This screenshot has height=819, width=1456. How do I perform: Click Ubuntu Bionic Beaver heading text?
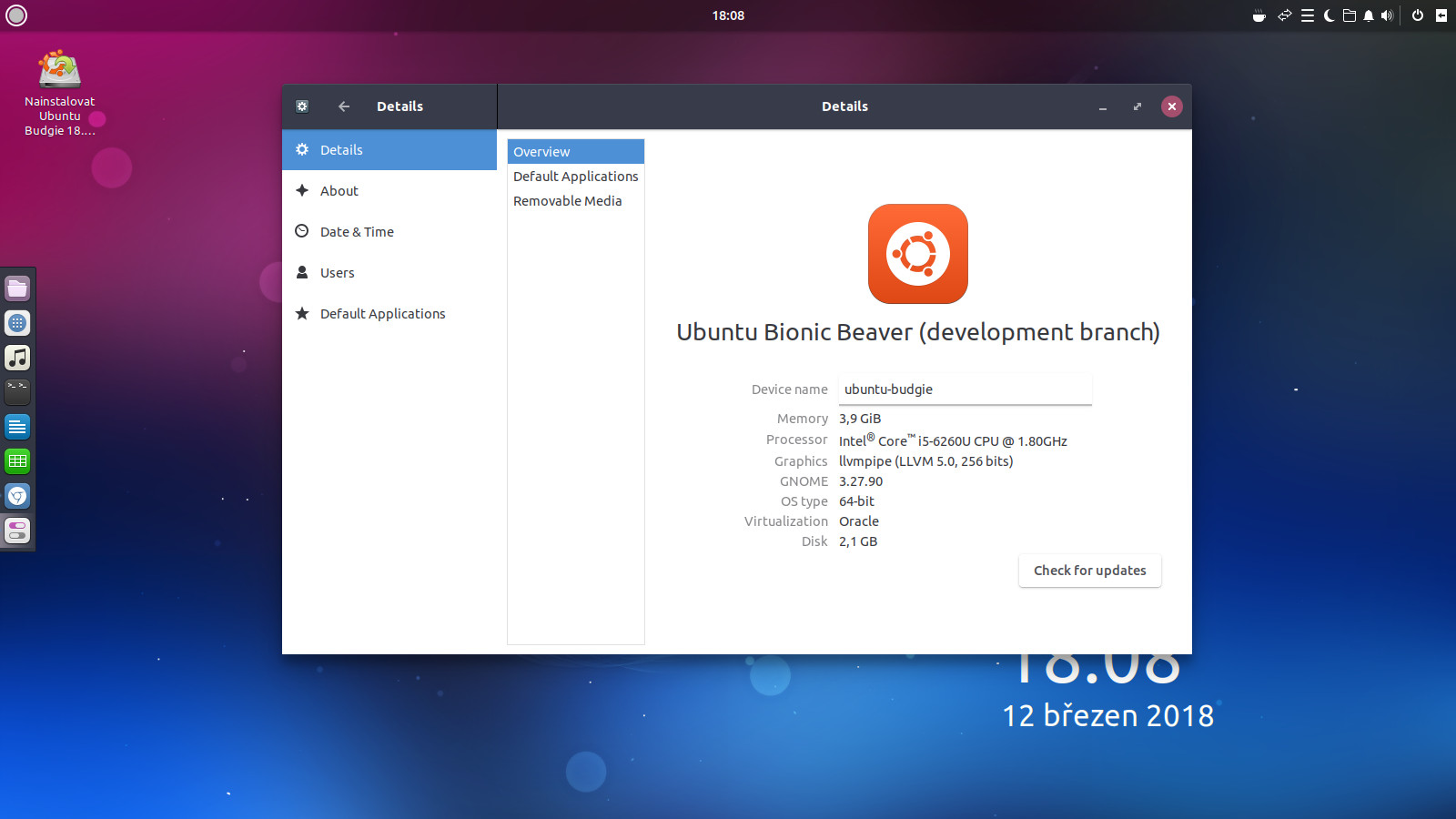click(918, 332)
